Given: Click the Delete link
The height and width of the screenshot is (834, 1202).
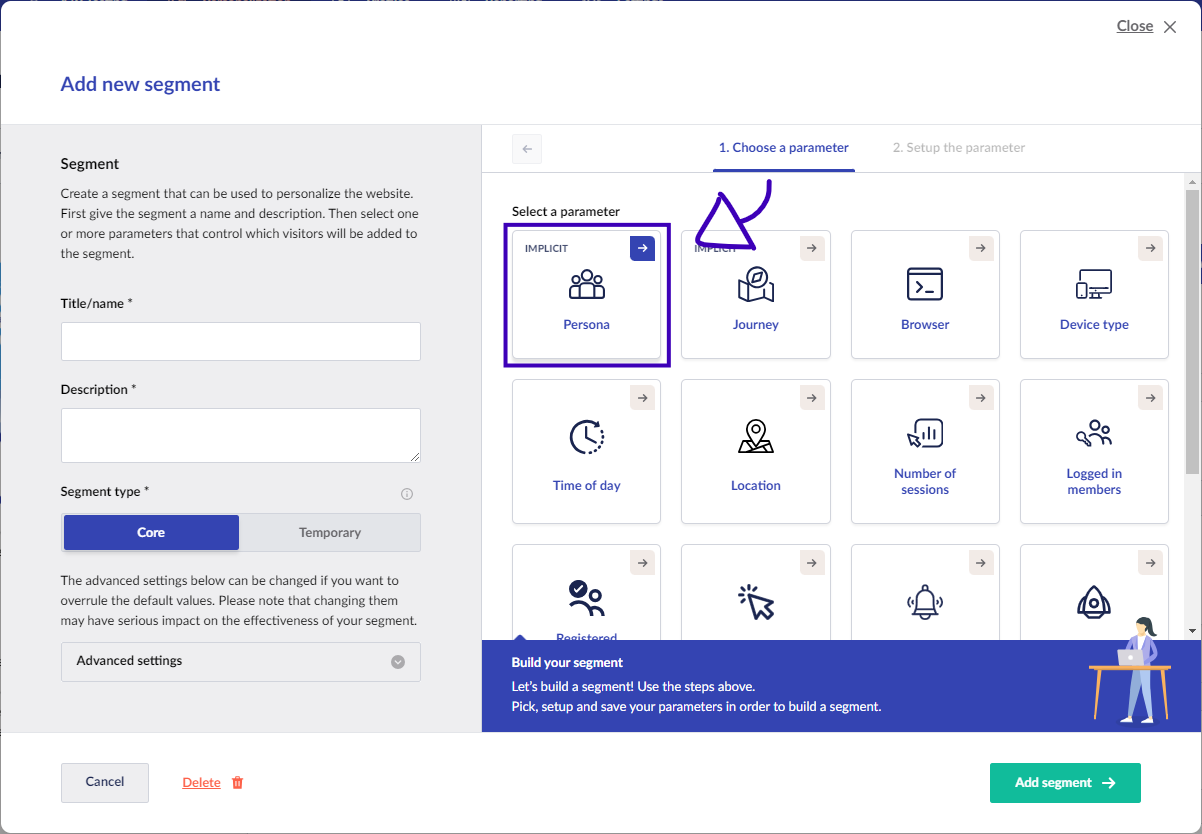Looking at the screenshot, I should pyautogui.click(x=201, y=783).
